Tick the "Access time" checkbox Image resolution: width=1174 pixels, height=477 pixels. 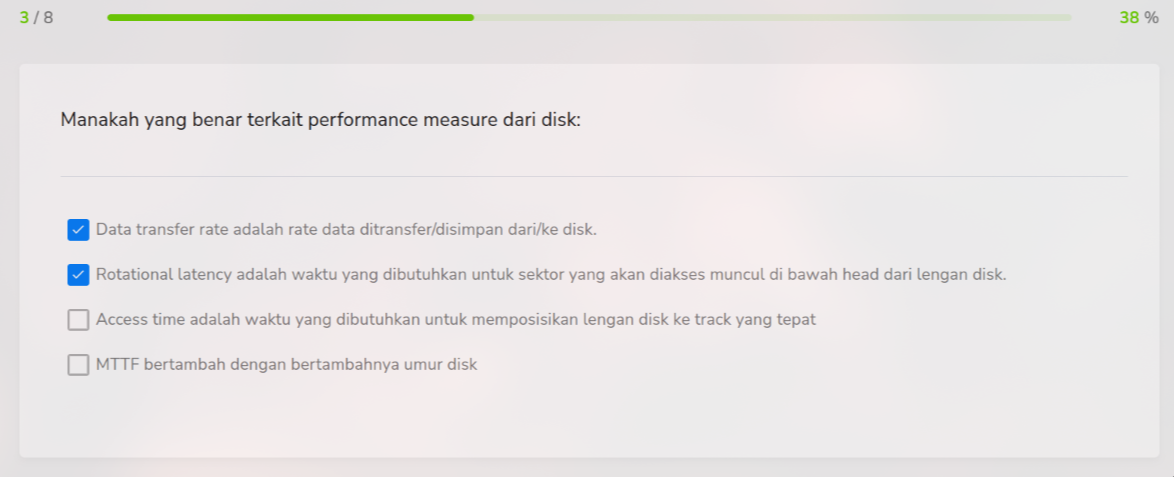point(78,320)
